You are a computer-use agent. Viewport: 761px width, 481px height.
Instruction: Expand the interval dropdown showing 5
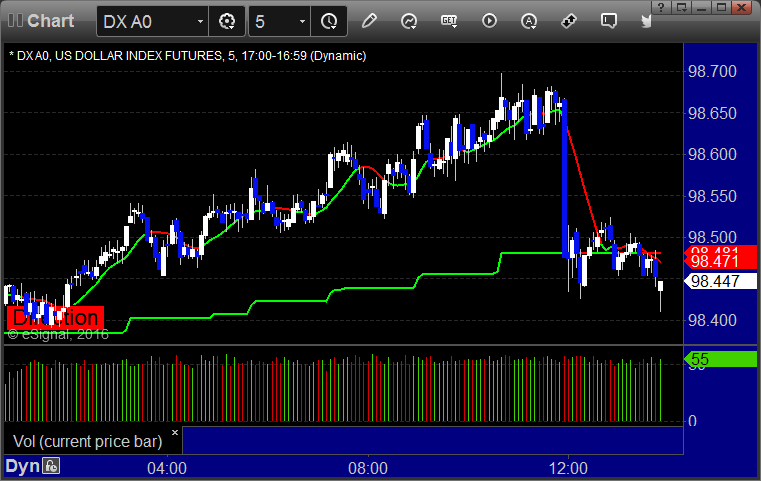click(302, 21)
